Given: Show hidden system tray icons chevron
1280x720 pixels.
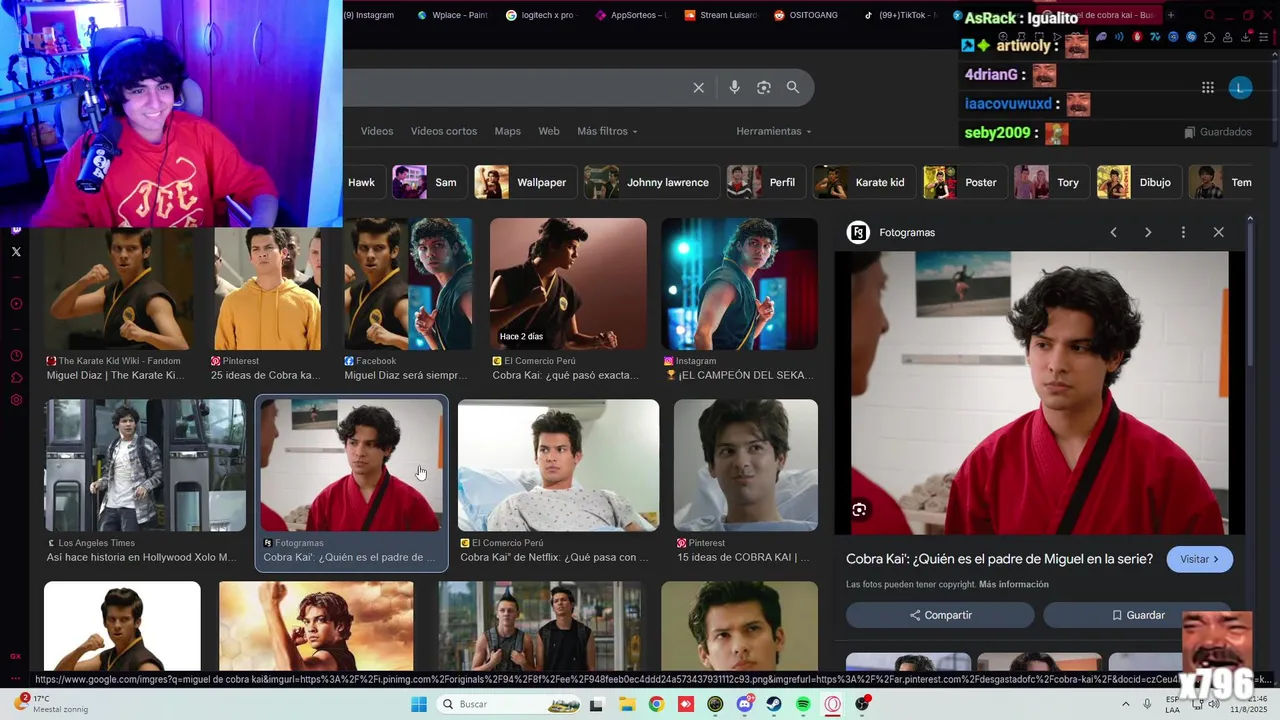Looking at the screenshot, I should click(1127, 704).
